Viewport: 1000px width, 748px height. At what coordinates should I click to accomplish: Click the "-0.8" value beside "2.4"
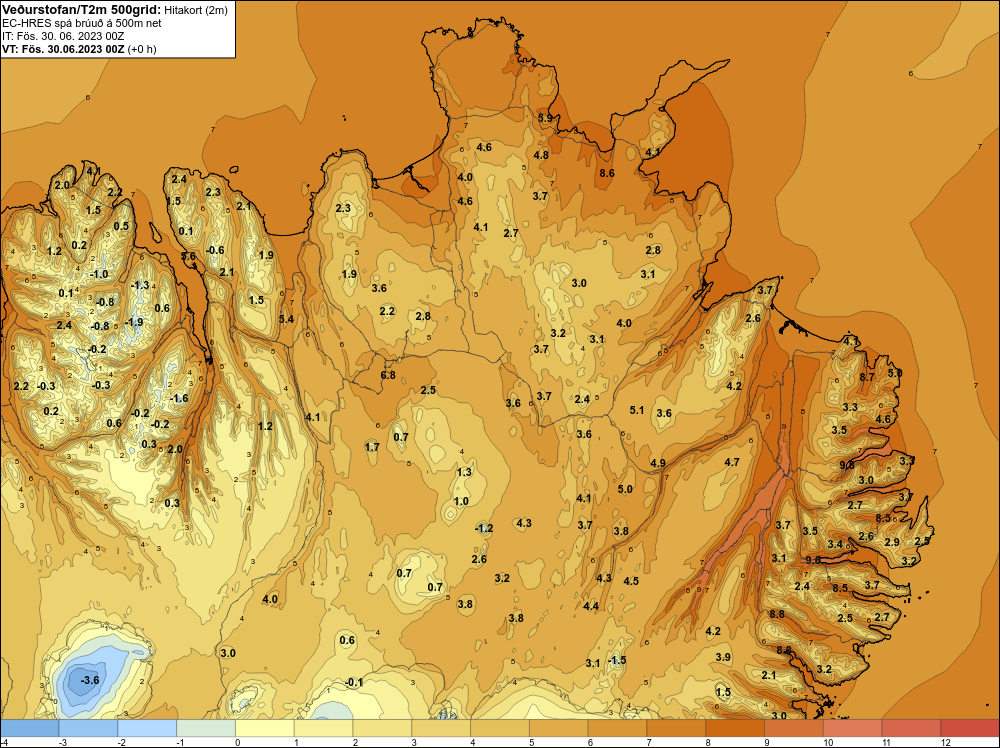pos(100,326)
